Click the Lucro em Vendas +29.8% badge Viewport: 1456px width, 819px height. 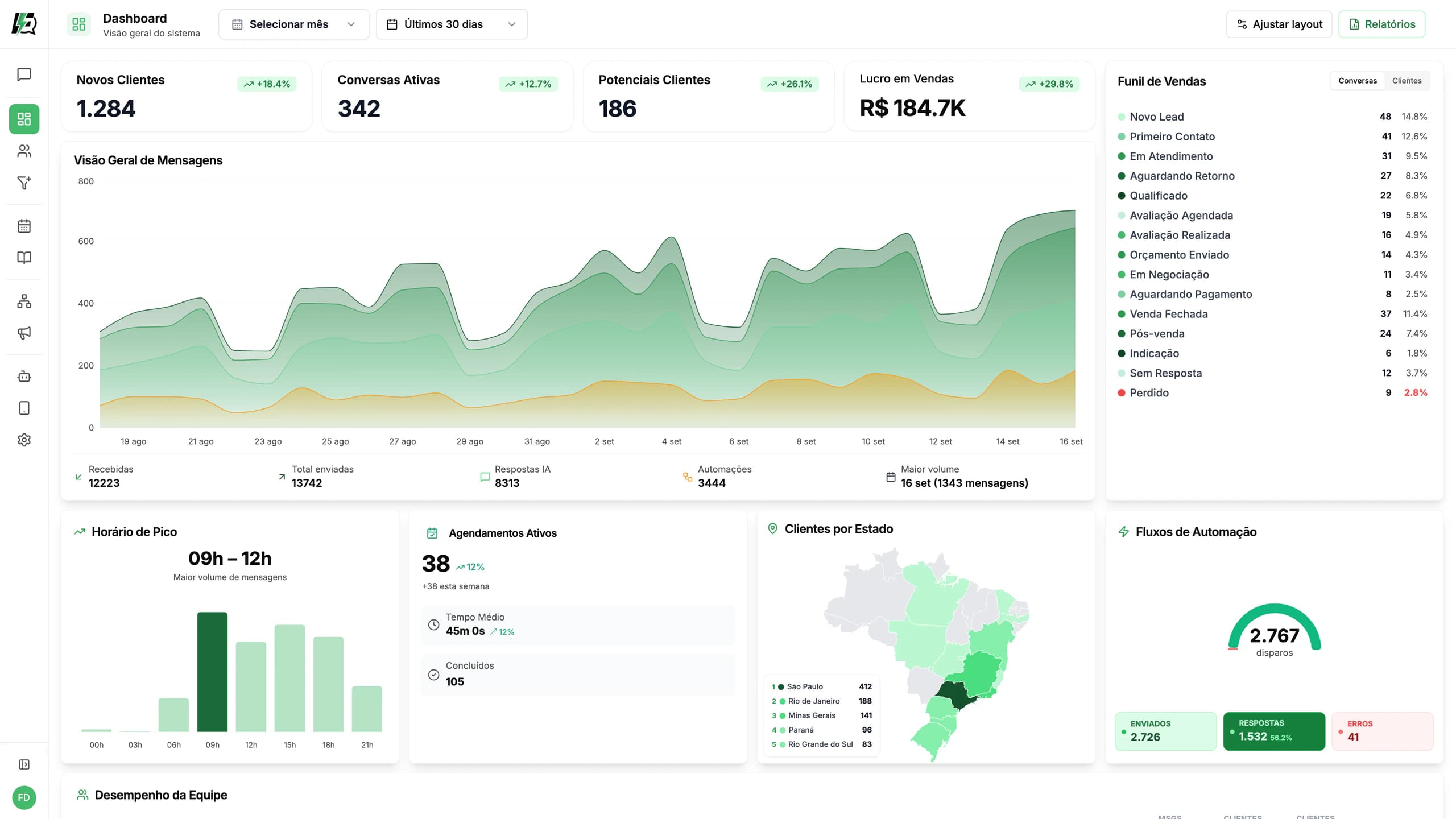(x=1049, y=84)
